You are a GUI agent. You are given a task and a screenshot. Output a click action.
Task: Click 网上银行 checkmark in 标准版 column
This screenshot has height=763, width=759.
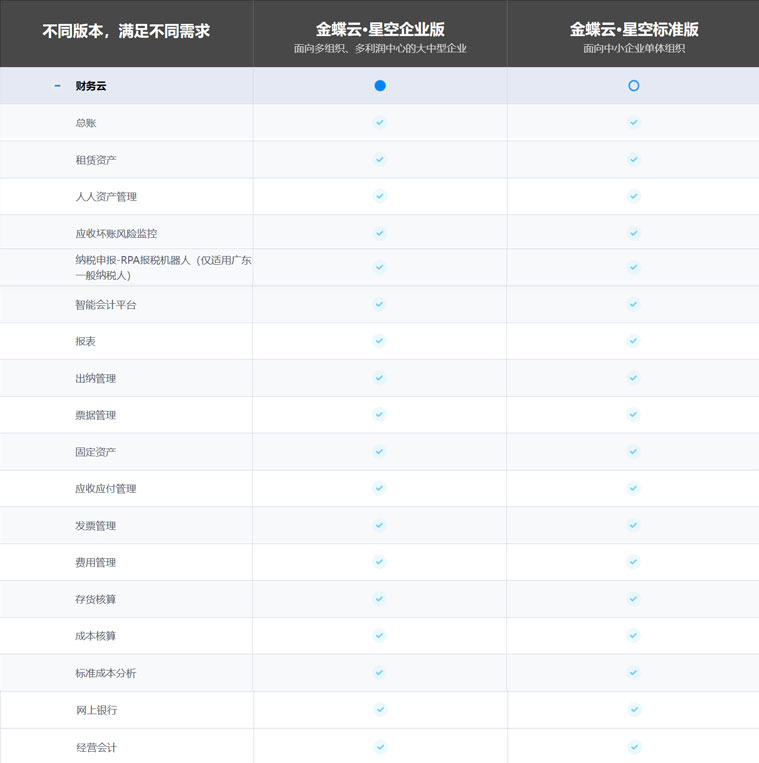click(x=633, y=709)
